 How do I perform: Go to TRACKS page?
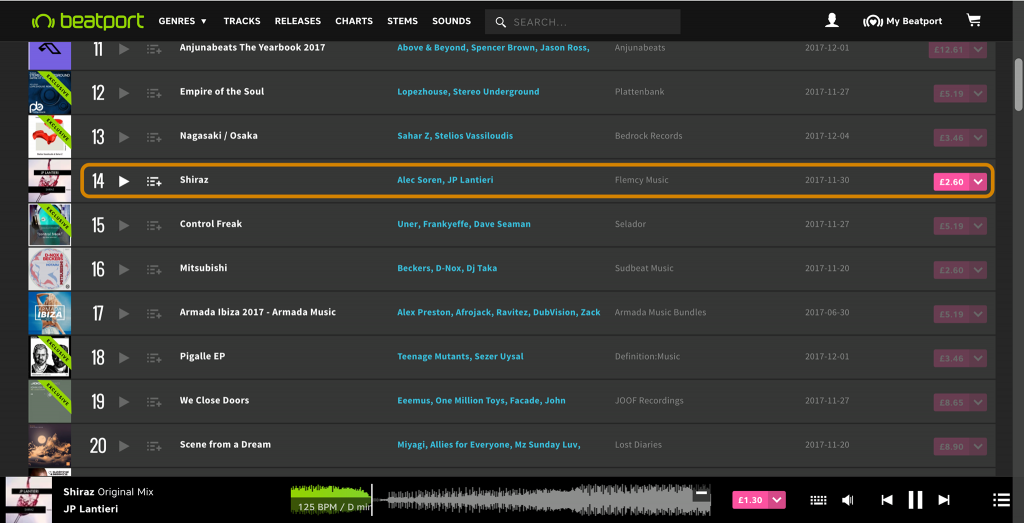[x=242, y=21]
